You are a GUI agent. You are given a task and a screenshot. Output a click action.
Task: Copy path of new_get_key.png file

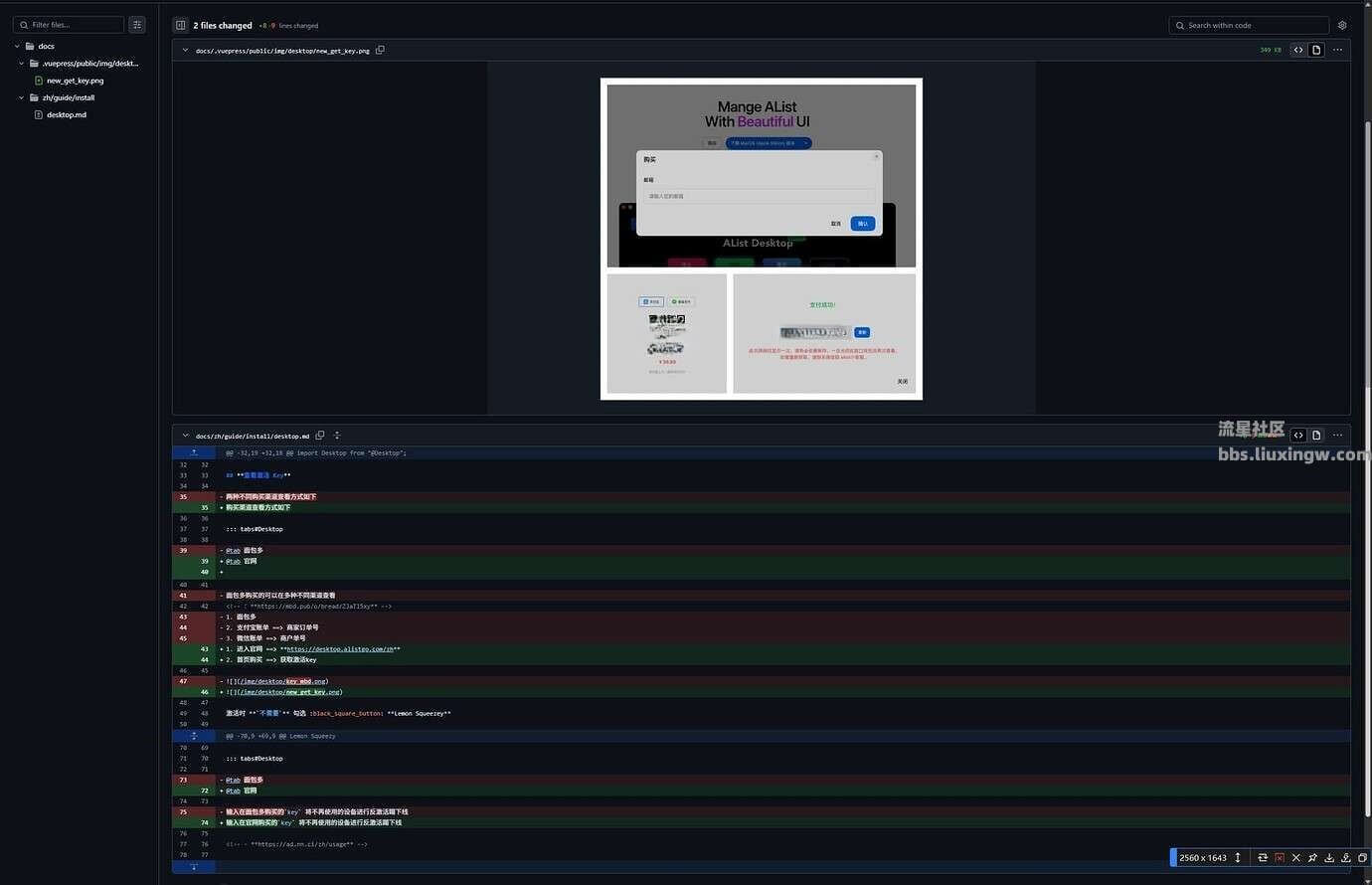(380, 50)
